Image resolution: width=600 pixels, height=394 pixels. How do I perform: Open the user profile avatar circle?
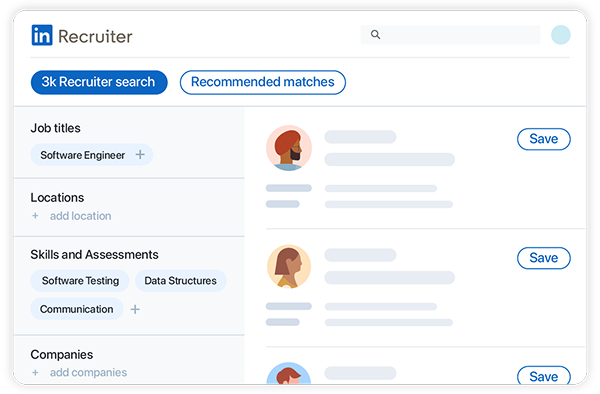[x=561, y=35]
